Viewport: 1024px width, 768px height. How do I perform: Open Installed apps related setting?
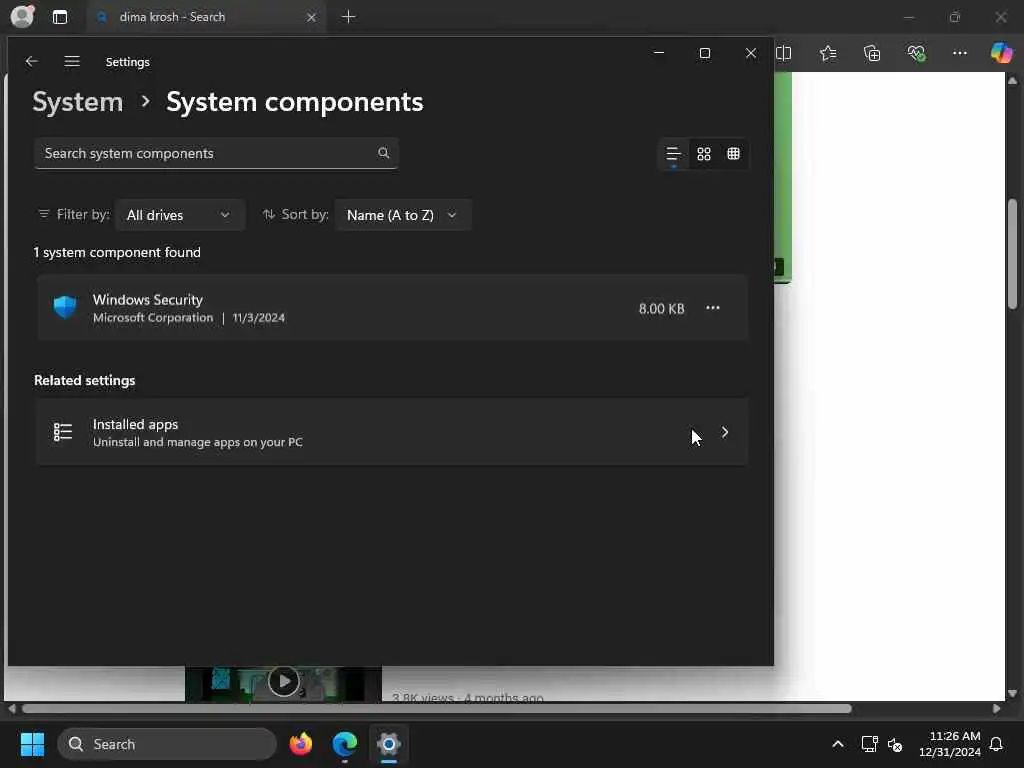pyautogui.click(x=392, y=432)
